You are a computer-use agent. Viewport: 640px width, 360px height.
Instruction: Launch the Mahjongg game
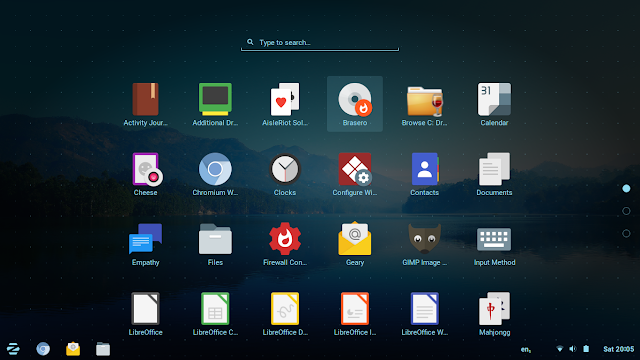click(x=494, y=313)
